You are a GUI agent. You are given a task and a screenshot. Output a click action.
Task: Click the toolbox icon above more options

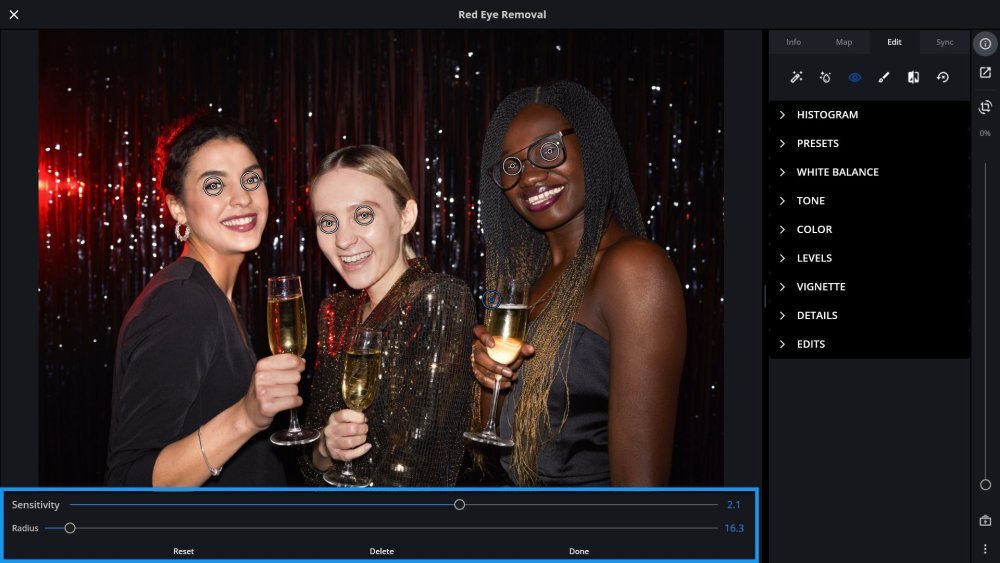pyautogui.click(x=985, y=521)
